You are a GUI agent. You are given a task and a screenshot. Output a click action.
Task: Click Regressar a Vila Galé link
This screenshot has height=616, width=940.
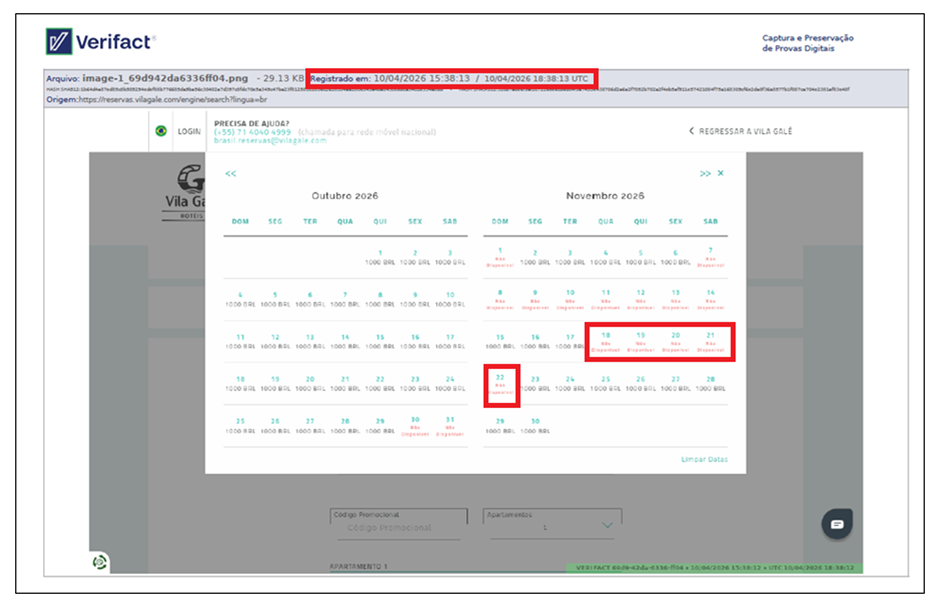[740, 131]
